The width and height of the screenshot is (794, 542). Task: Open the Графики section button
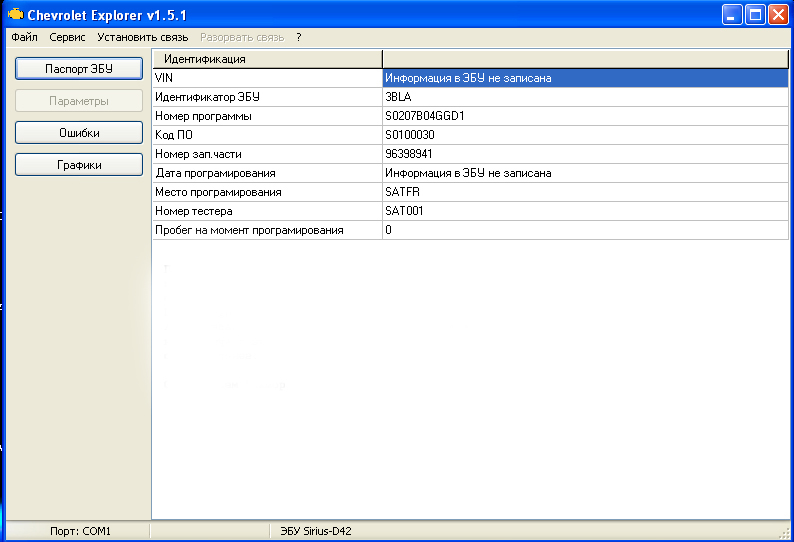79,165
